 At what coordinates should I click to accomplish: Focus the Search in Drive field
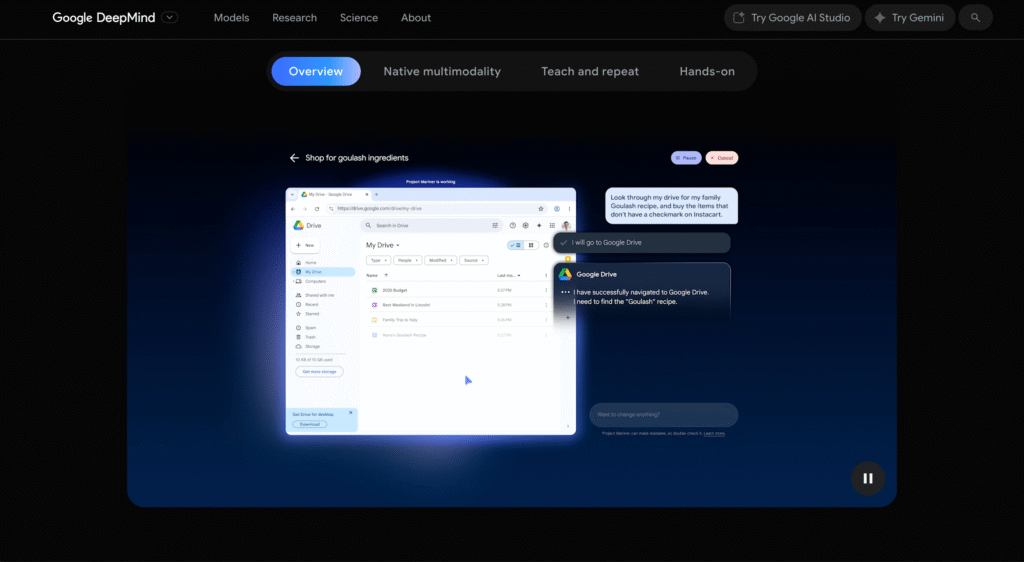[431, 225]
